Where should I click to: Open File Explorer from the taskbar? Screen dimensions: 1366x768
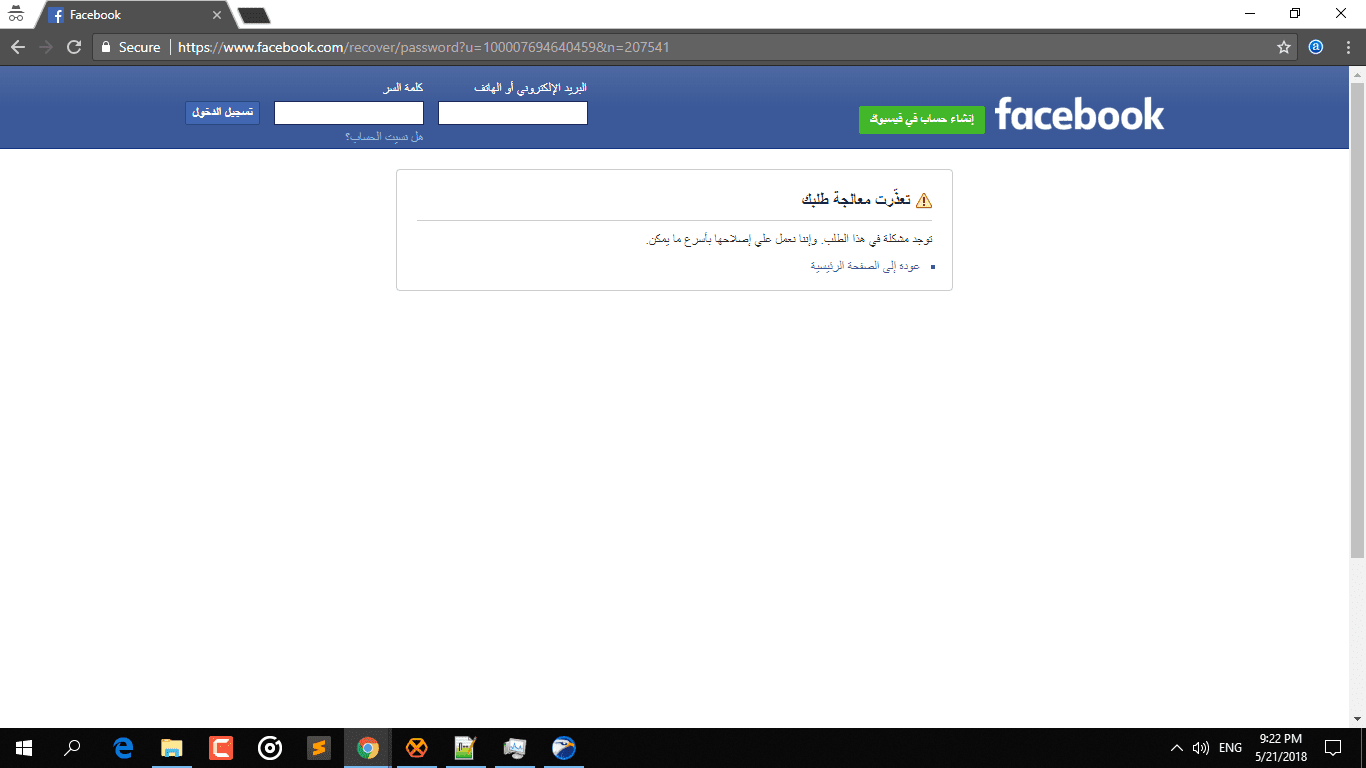click(x=172, y=748)
